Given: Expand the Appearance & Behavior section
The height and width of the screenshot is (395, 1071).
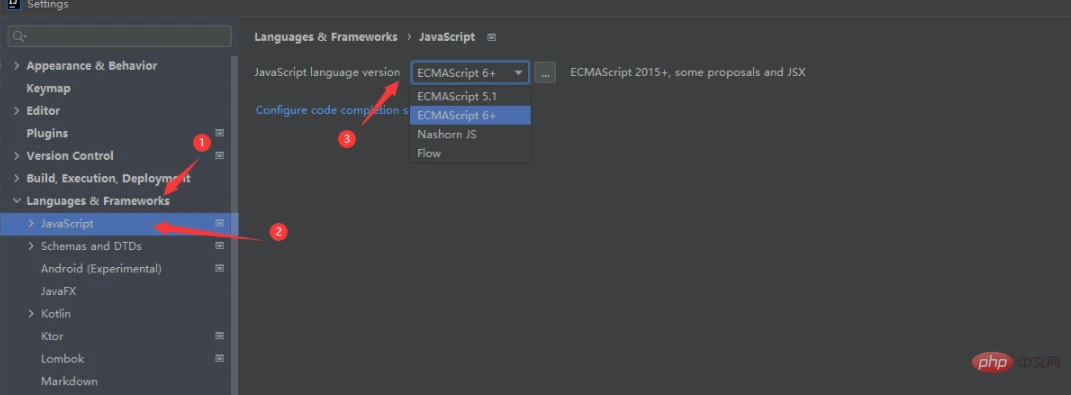Looking at the screenshot, I should (16, 66).
